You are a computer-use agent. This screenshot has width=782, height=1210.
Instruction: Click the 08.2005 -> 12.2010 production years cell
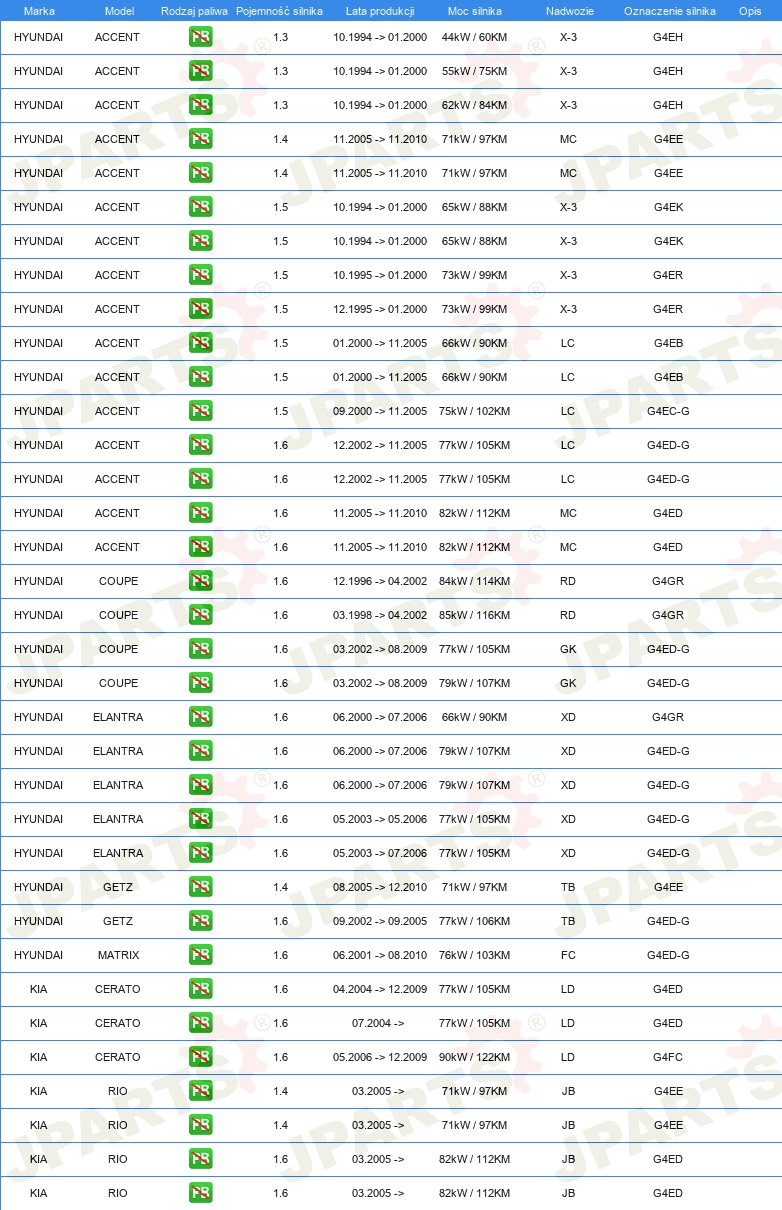(x=380, y=887)
